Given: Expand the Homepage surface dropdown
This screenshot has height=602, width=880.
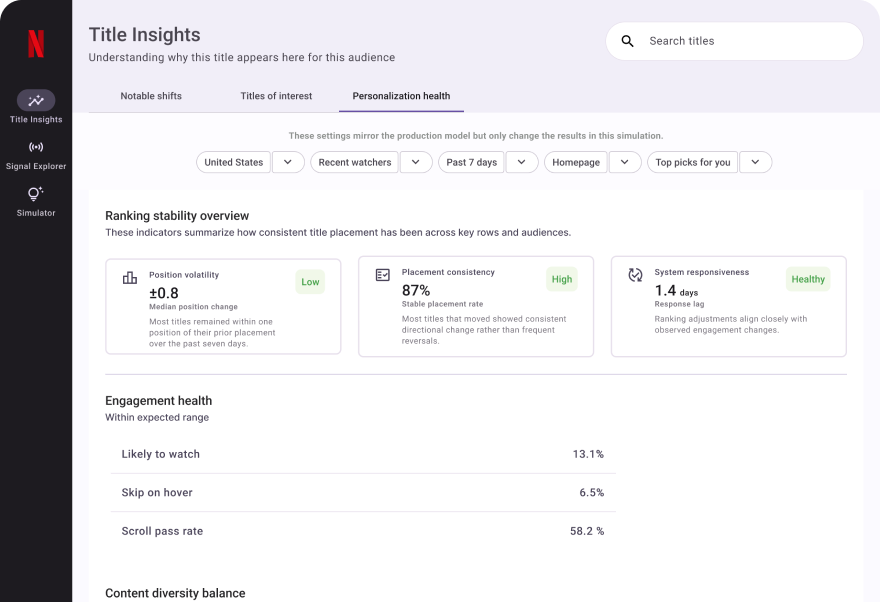Looking at the screenshot, I should click(625, 162).
